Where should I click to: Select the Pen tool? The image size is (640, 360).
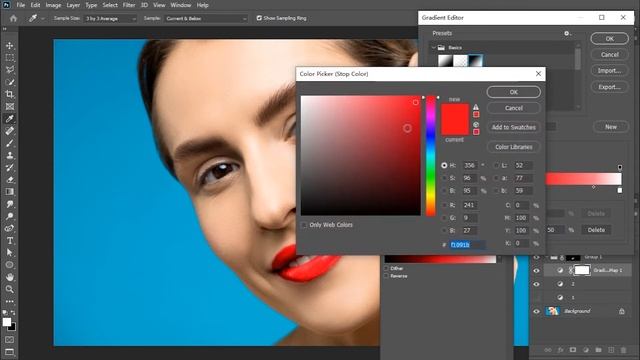pos(9,229)
